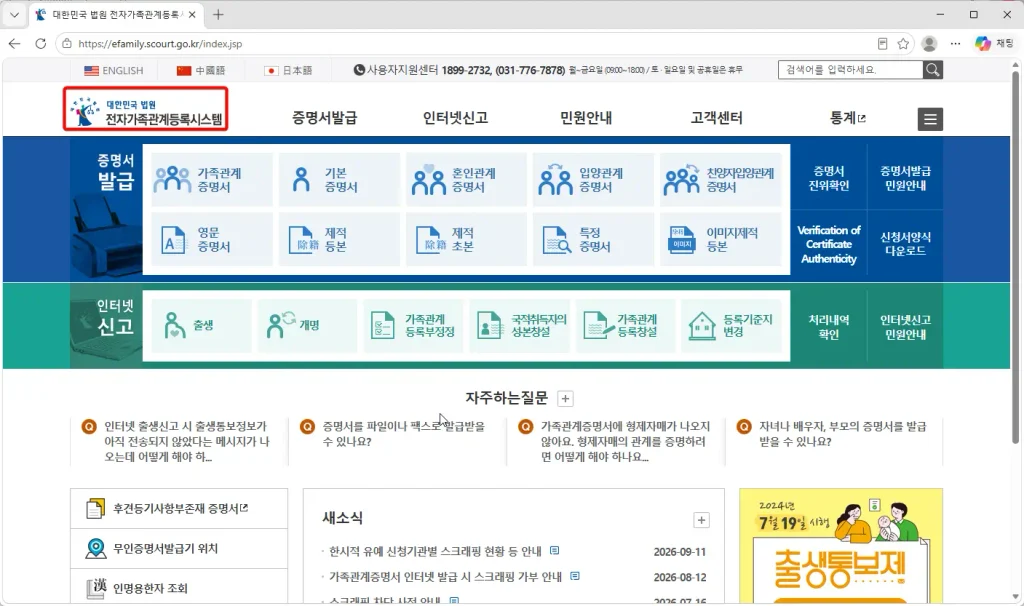
Task: Close the 대한민국 법원 browser tab
Action: pos(192,14)
